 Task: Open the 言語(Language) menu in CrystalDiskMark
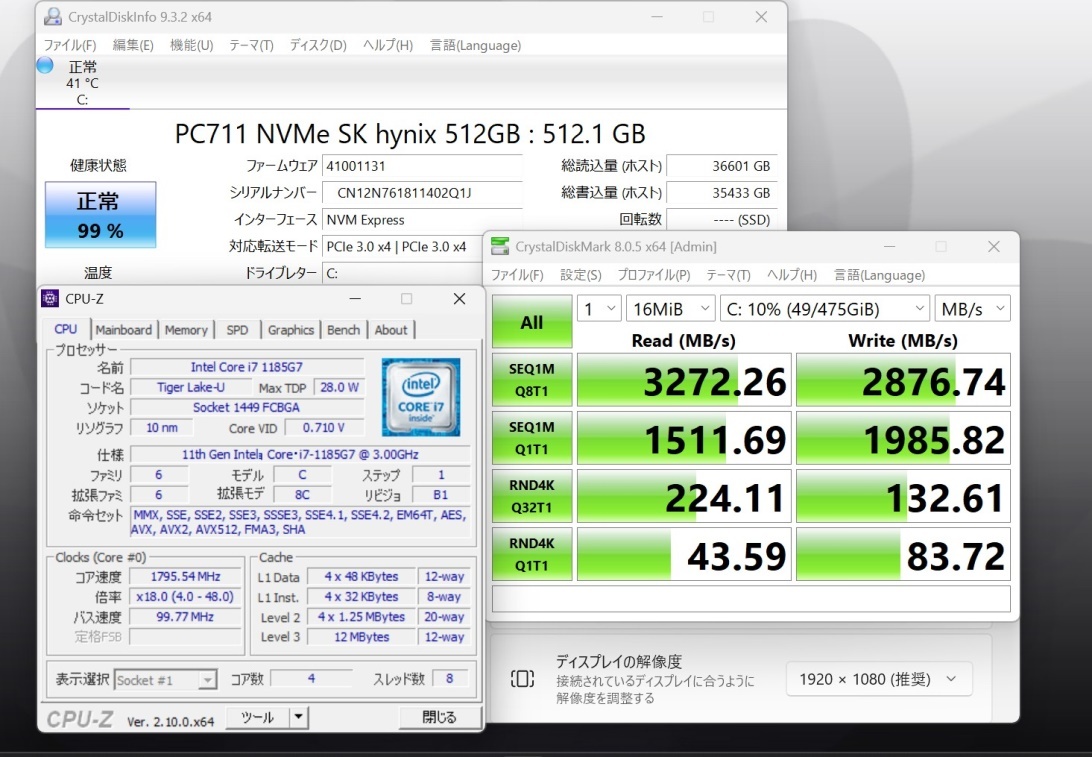880,275
